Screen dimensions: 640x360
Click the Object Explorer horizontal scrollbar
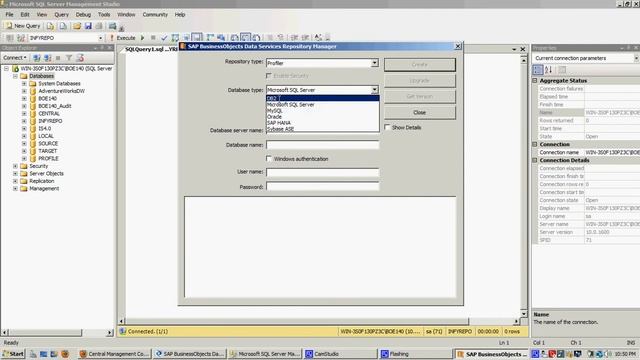point(56,333)
